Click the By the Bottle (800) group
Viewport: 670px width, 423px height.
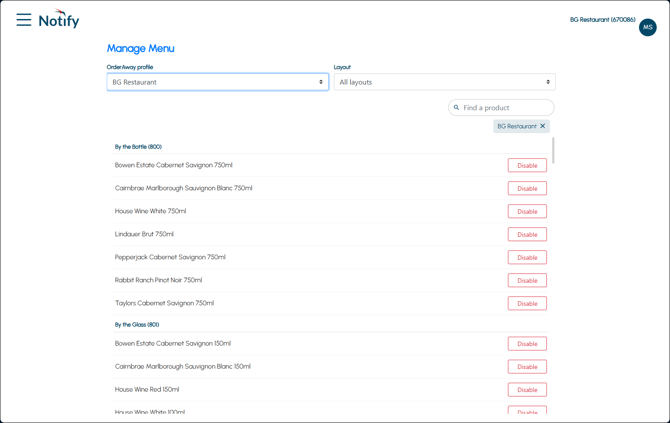click(x=138, y=147)
